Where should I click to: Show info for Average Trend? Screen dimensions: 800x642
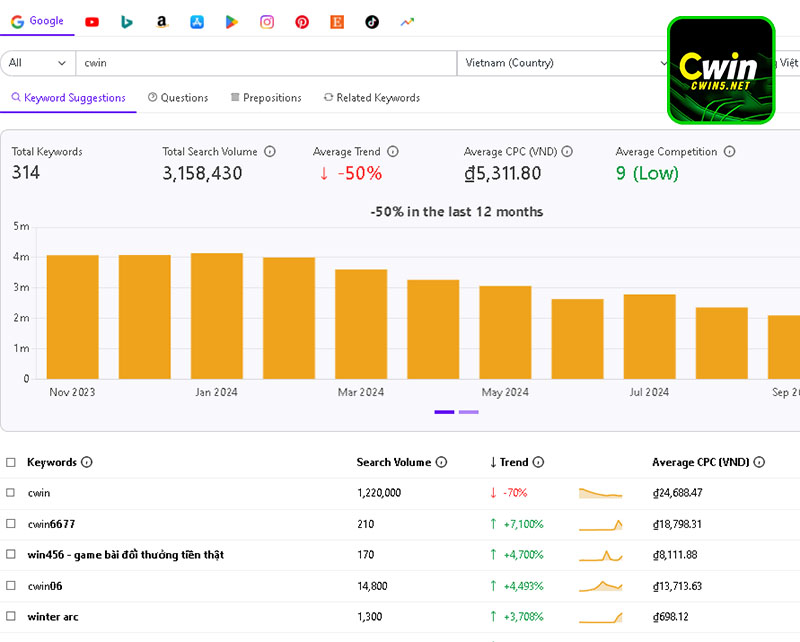(392, 152)
